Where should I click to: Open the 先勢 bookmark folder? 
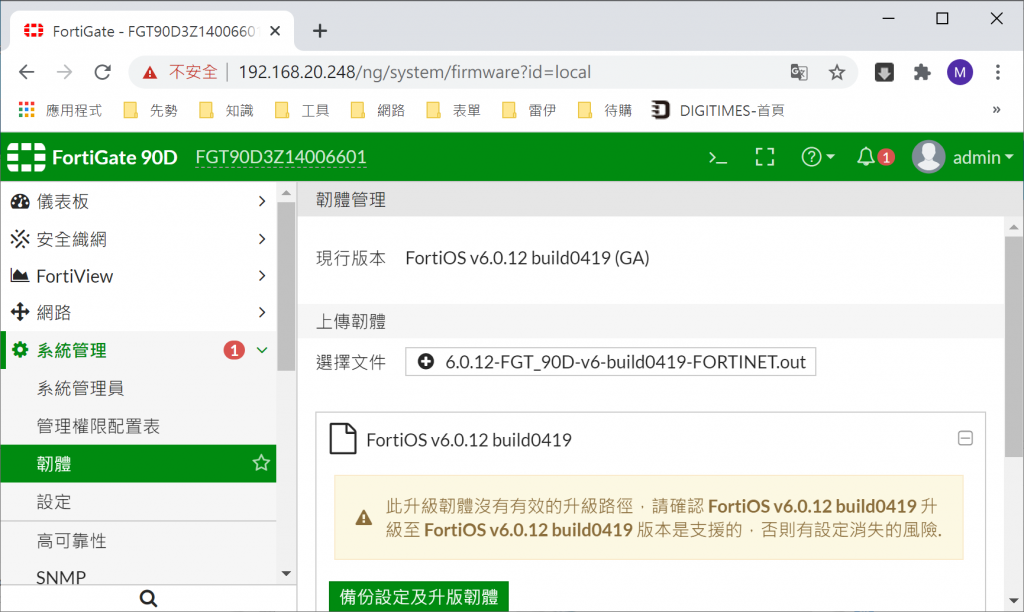151,110
